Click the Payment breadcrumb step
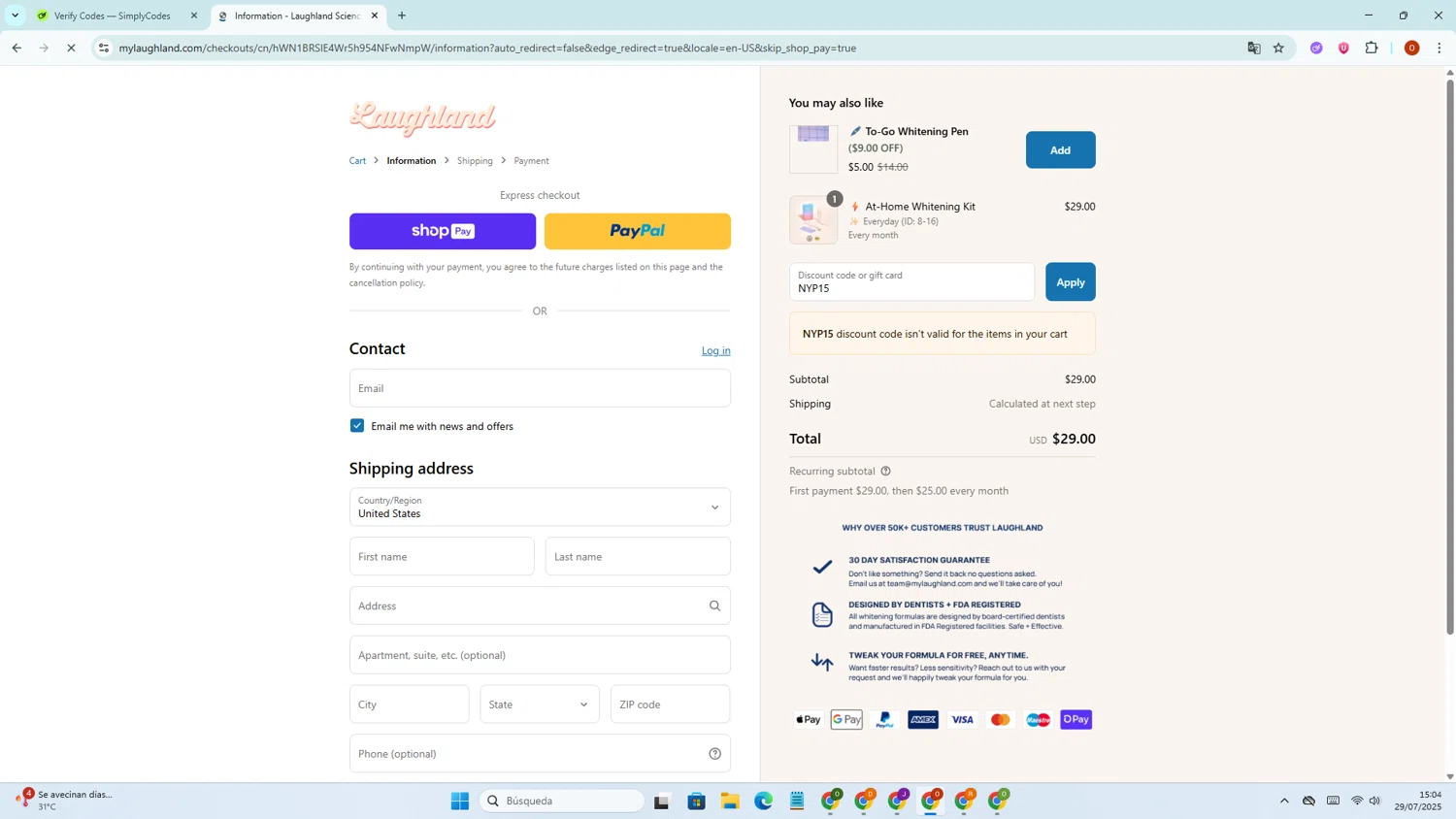The image size is (1456, 819). pyautogui.click(x=531, y=161)
